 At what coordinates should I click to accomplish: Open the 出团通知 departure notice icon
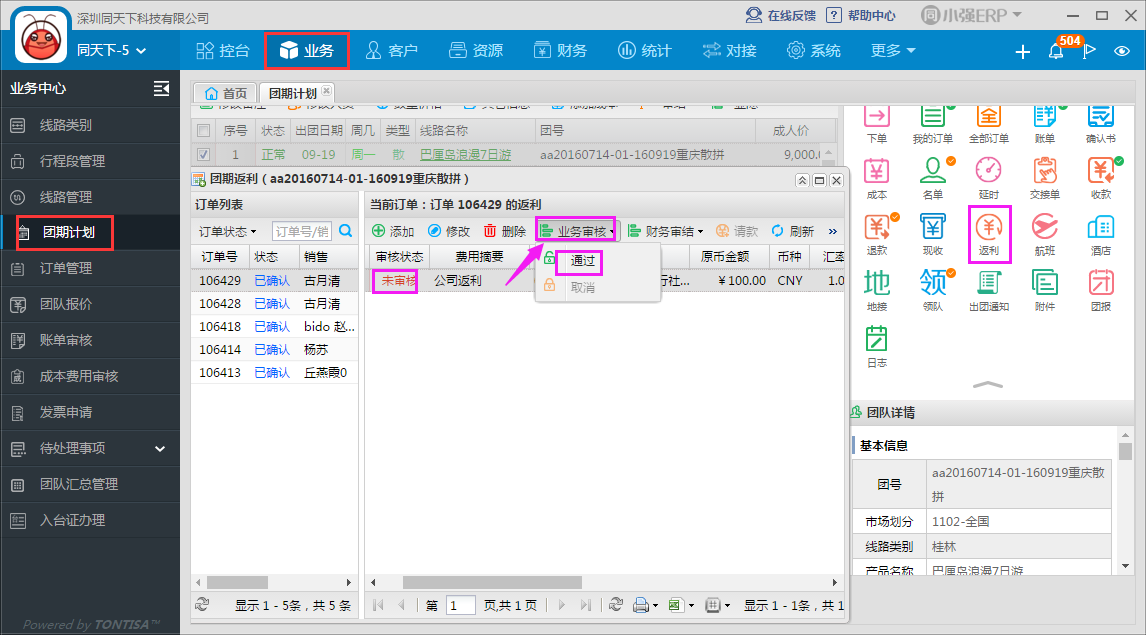pyautogui.click(x=988, y=290)
